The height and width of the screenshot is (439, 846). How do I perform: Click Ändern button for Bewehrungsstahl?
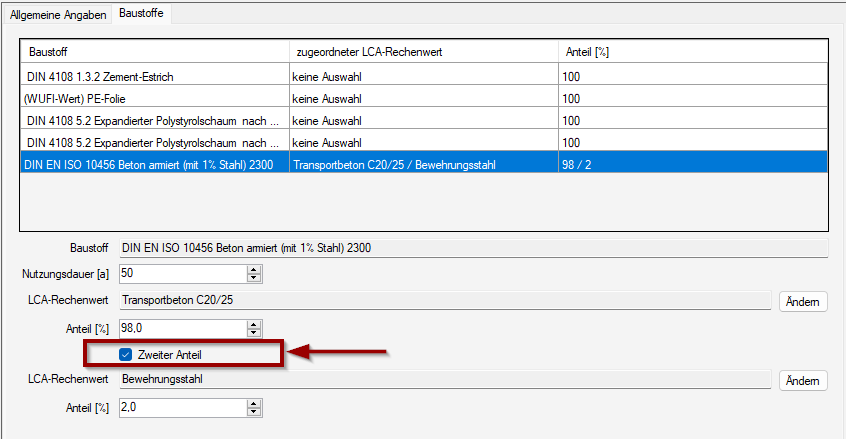point(803,380)
